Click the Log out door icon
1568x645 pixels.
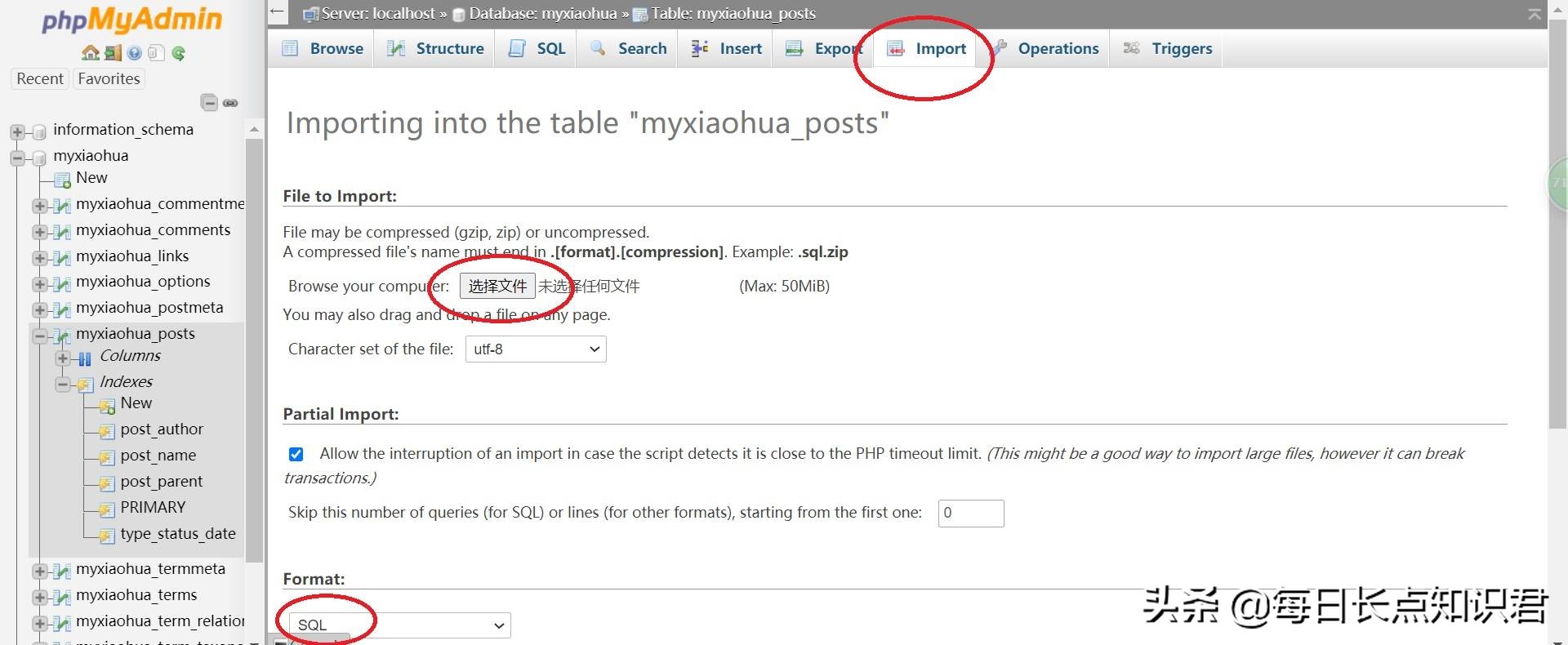point(113,53)
